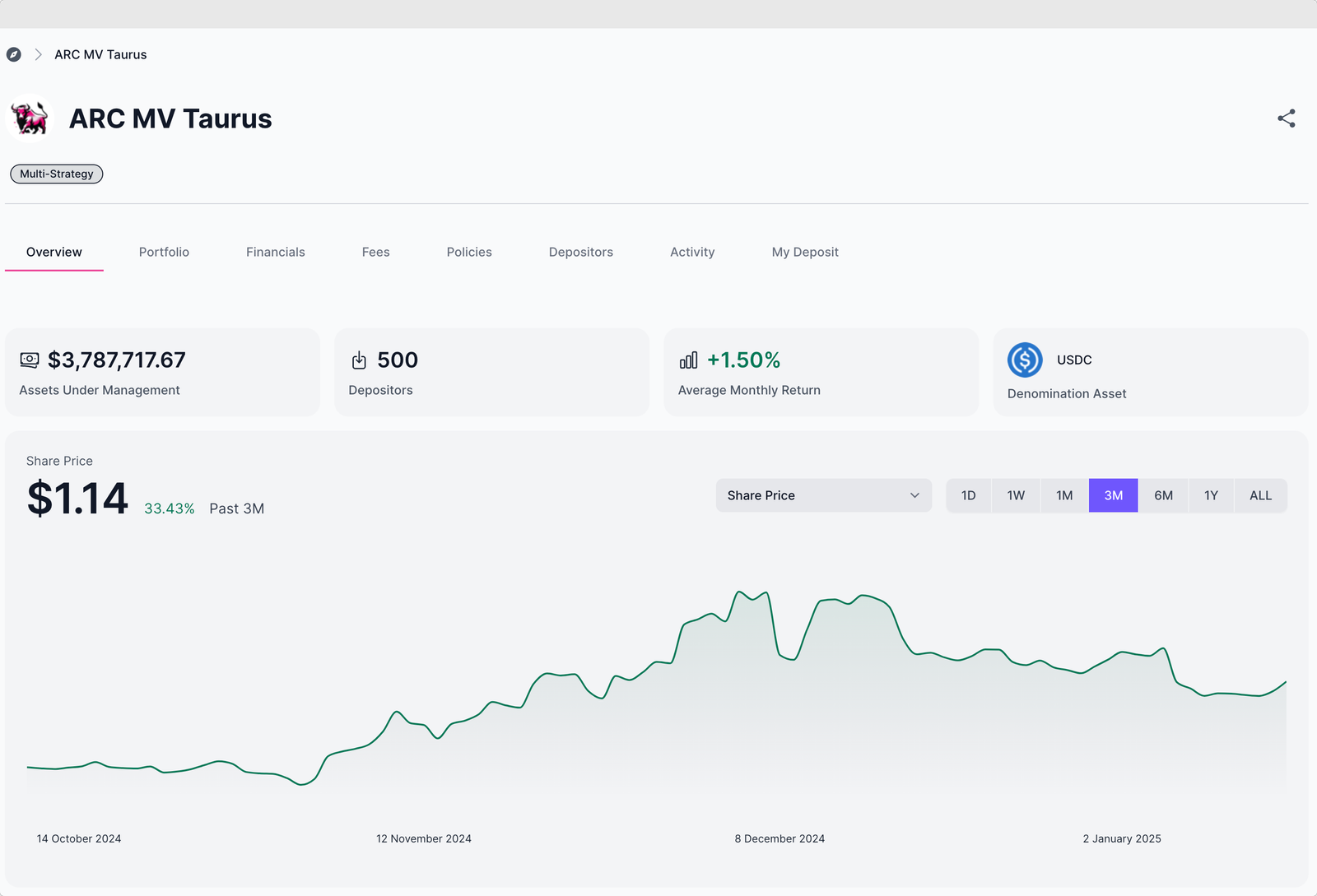1317x896 pixels.
Task: Click the USDC coin icon
Action: tap(1025, 360)
